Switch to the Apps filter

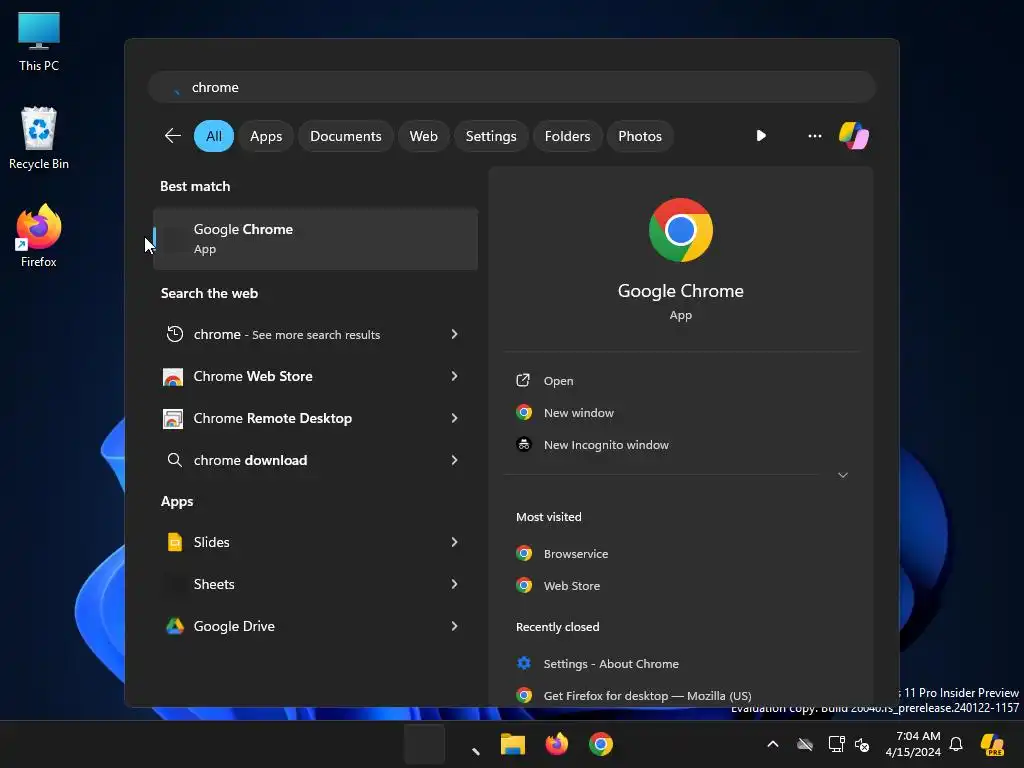point(266,136)
